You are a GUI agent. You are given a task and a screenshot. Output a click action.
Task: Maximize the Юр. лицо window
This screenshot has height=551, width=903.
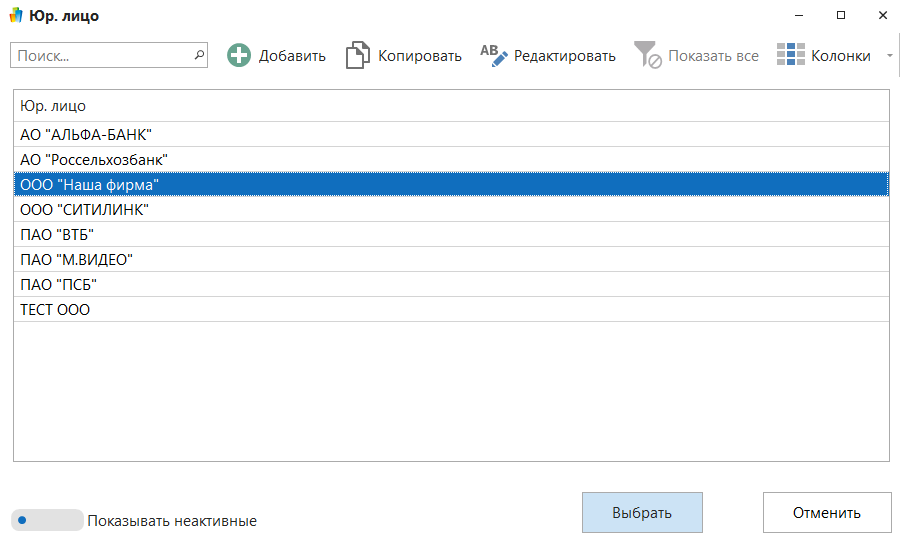tap(841, 16)
